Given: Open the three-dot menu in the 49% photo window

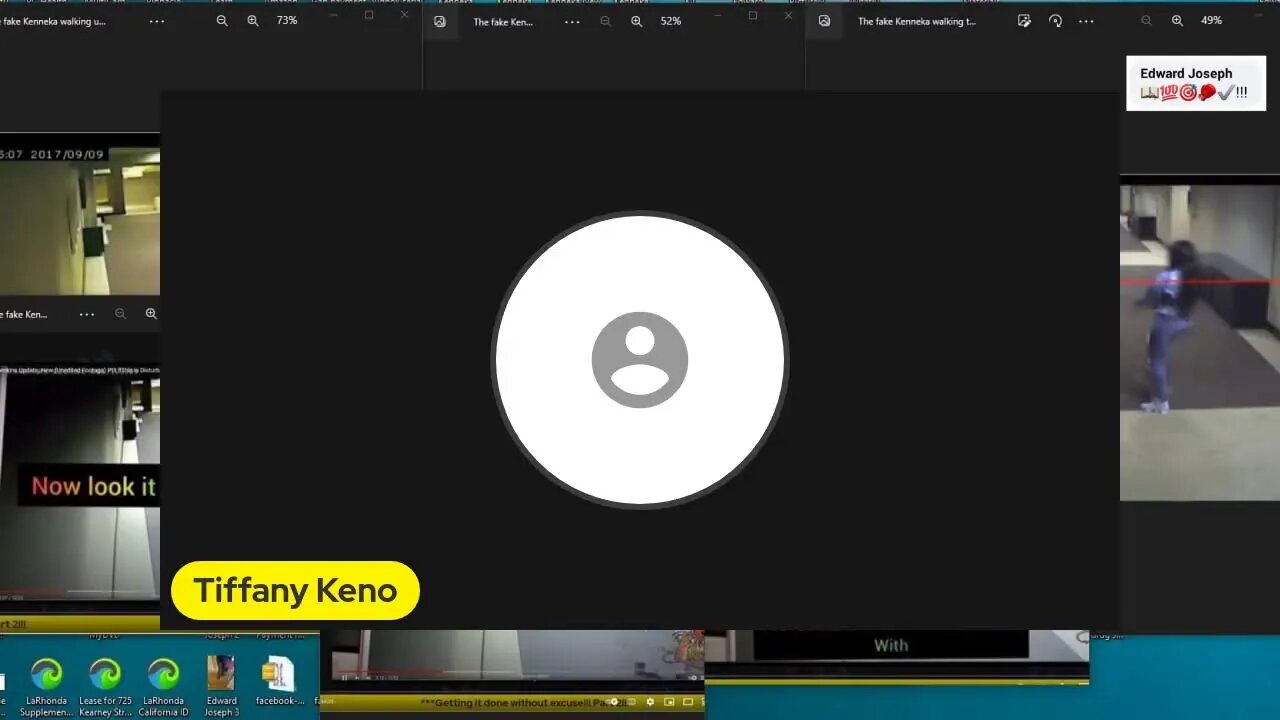Looking at the screenshot, I should click(1086, 21).
